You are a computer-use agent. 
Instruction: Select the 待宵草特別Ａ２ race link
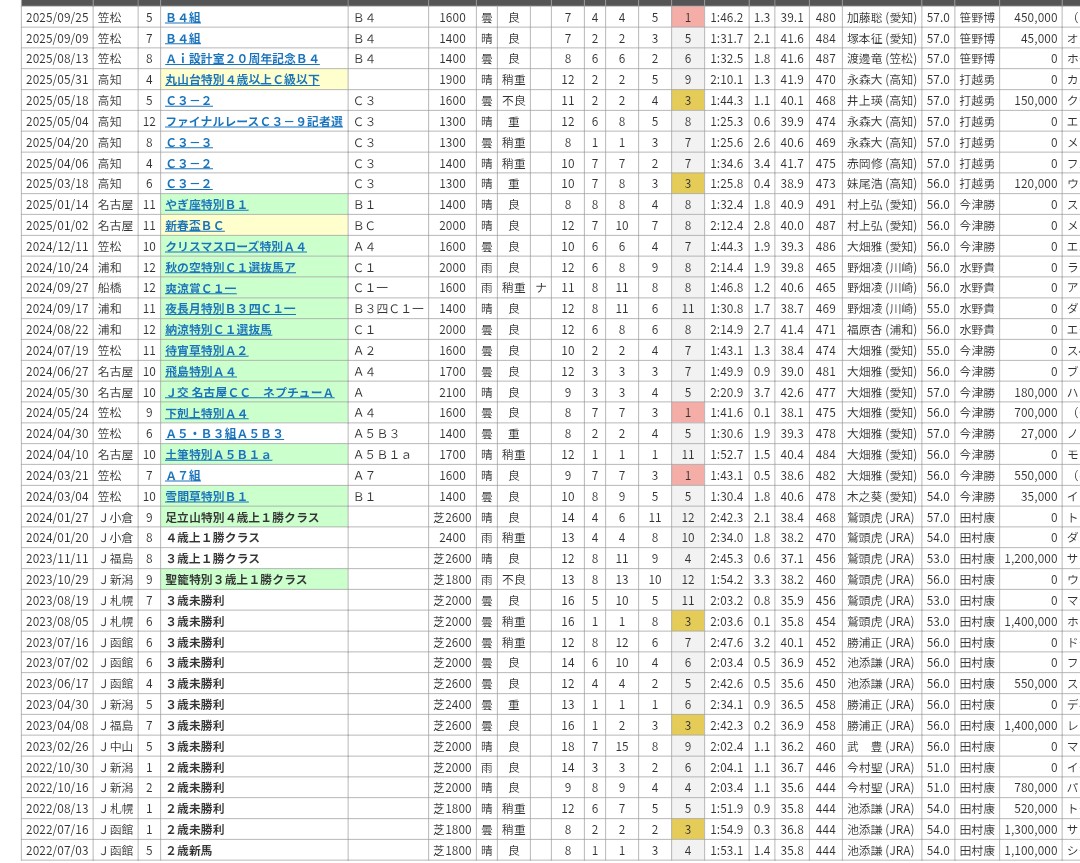[206, 351]
